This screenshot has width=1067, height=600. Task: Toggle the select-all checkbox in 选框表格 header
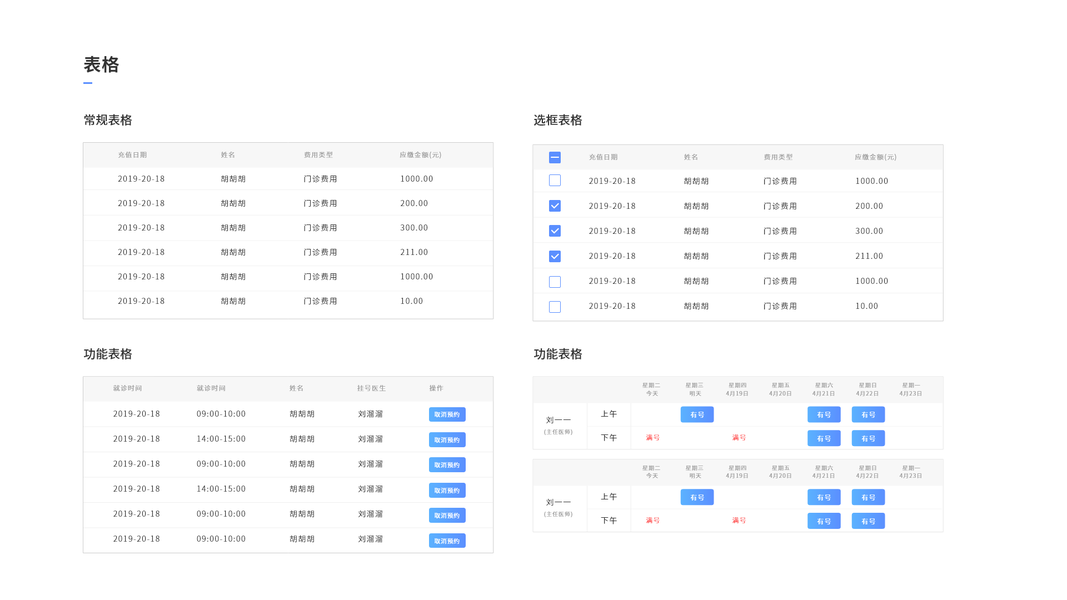coord(555,157)
